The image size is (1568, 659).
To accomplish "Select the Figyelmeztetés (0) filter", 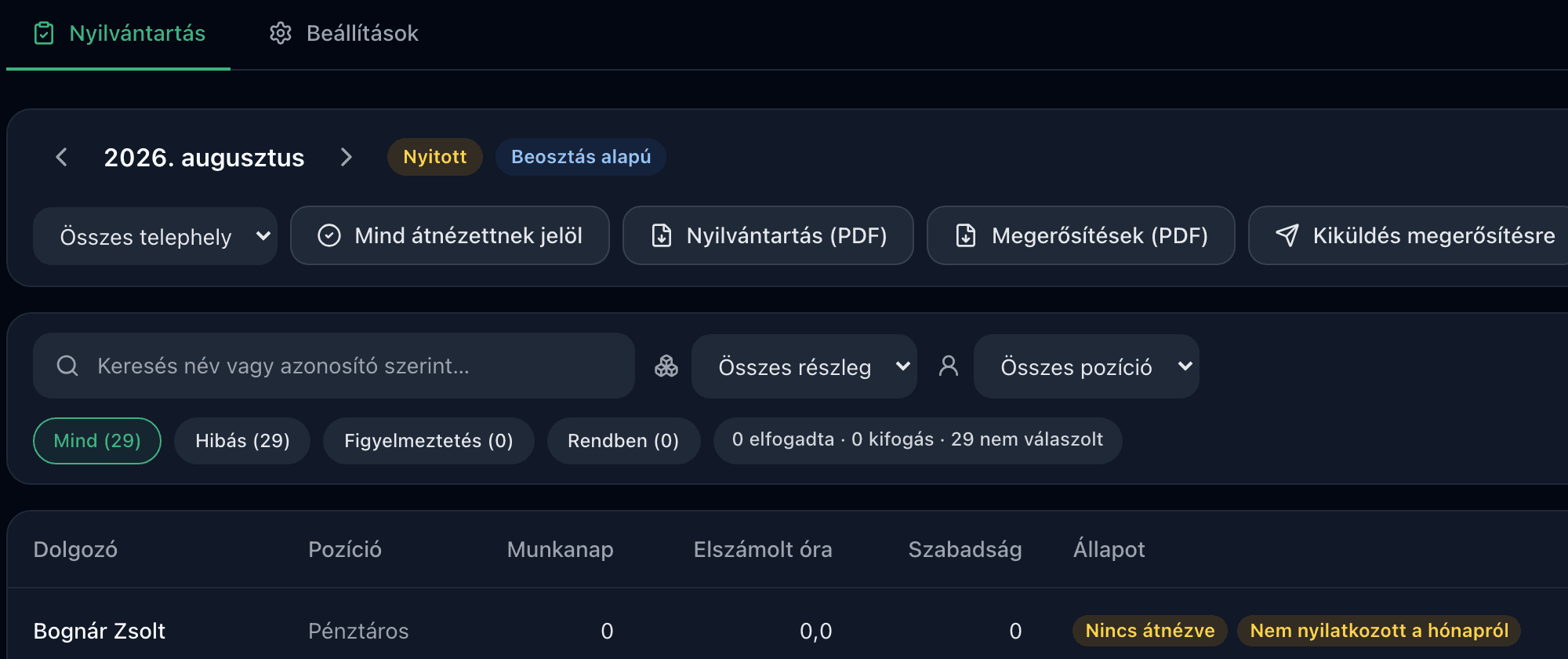I will (429, 441).
